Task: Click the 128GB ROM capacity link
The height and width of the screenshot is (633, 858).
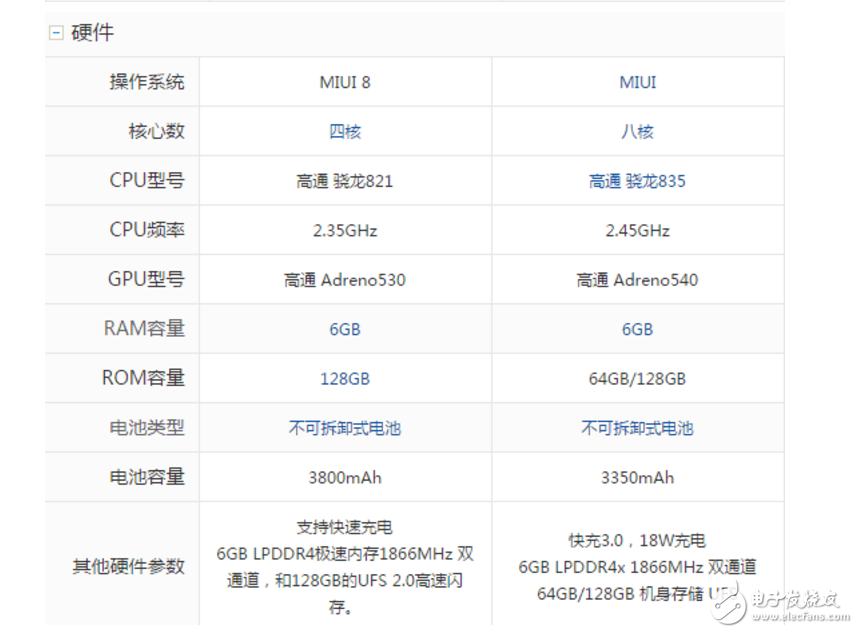Action: [345, 378]
